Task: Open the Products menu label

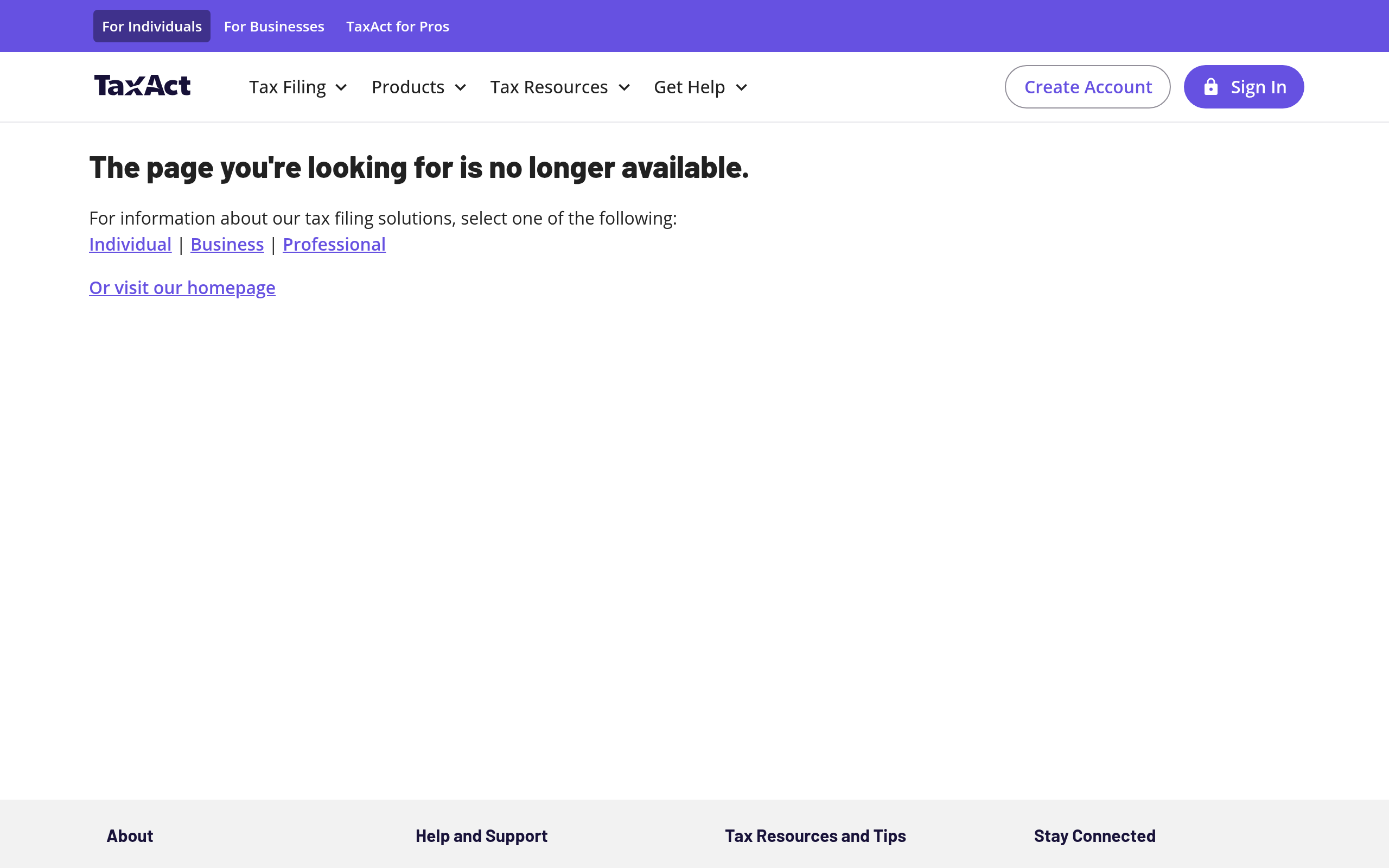Action: [x=407, y=87]
